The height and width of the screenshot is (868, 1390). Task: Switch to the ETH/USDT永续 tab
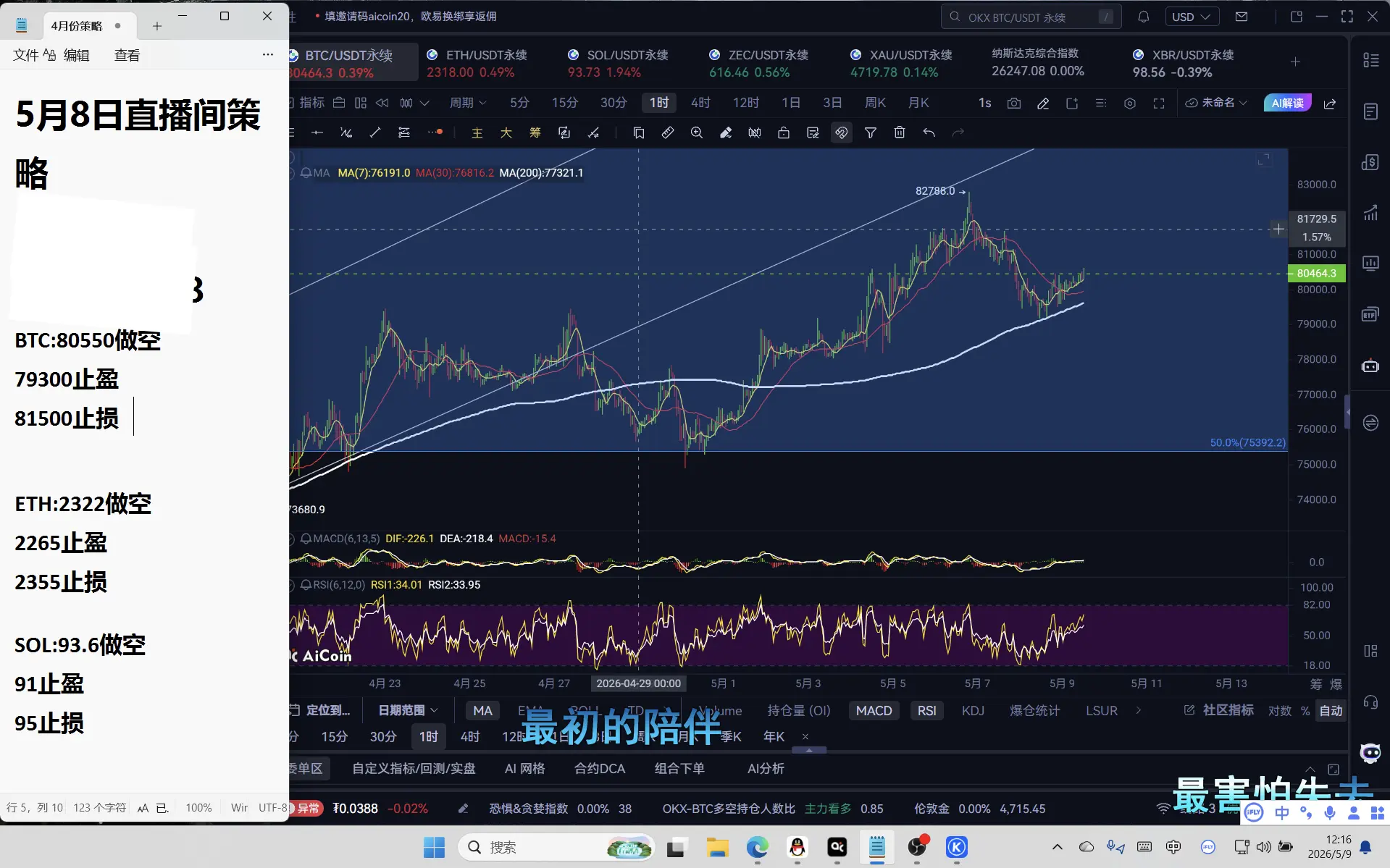[x=477, y=63]
